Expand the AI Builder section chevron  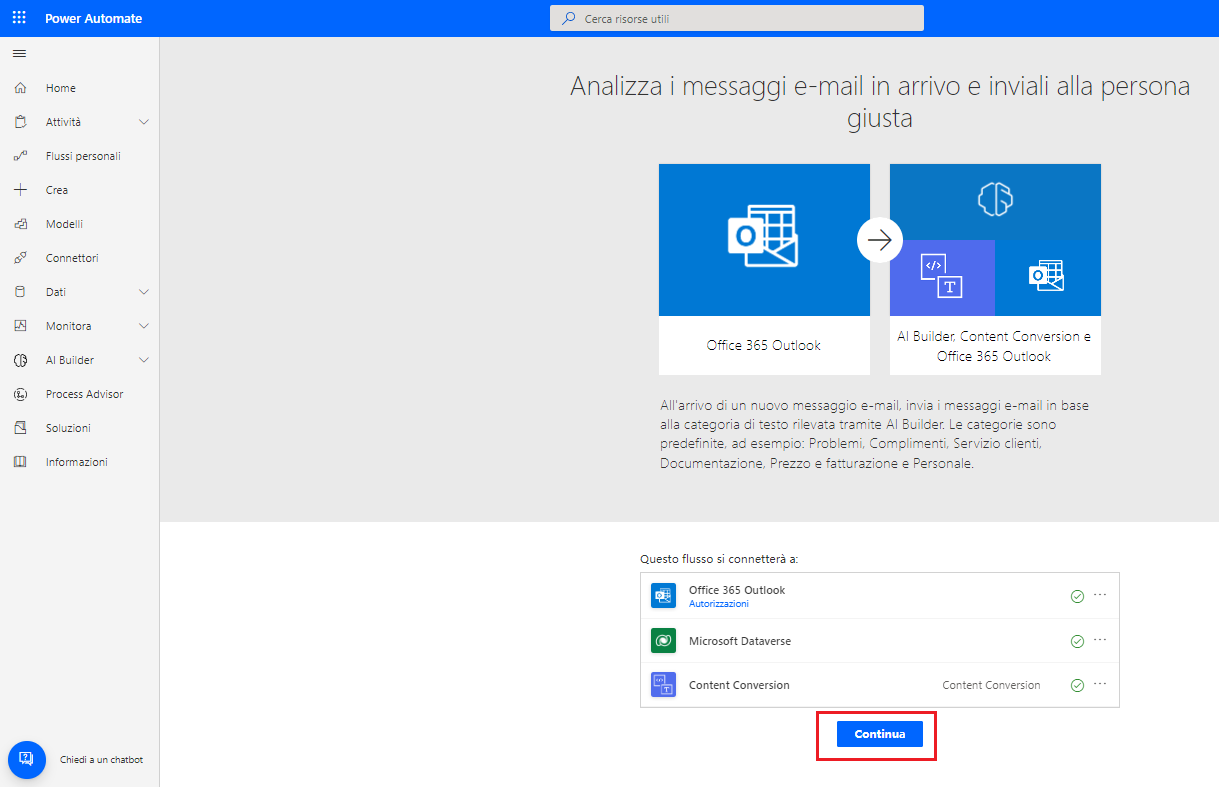pyautogui.click(x=143, y=360)
